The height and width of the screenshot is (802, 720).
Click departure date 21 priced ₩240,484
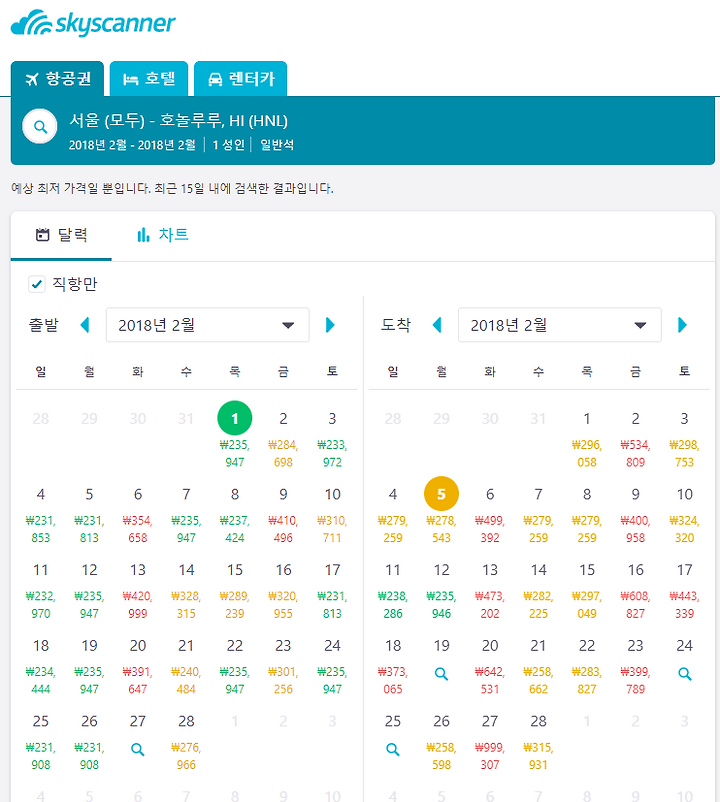[186, 667]
